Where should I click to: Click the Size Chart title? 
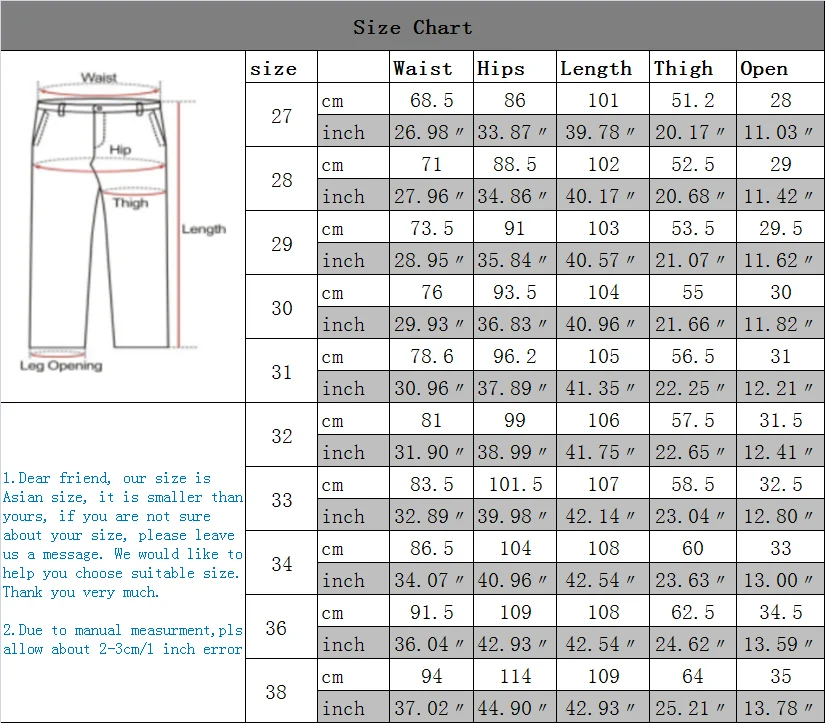412,27
